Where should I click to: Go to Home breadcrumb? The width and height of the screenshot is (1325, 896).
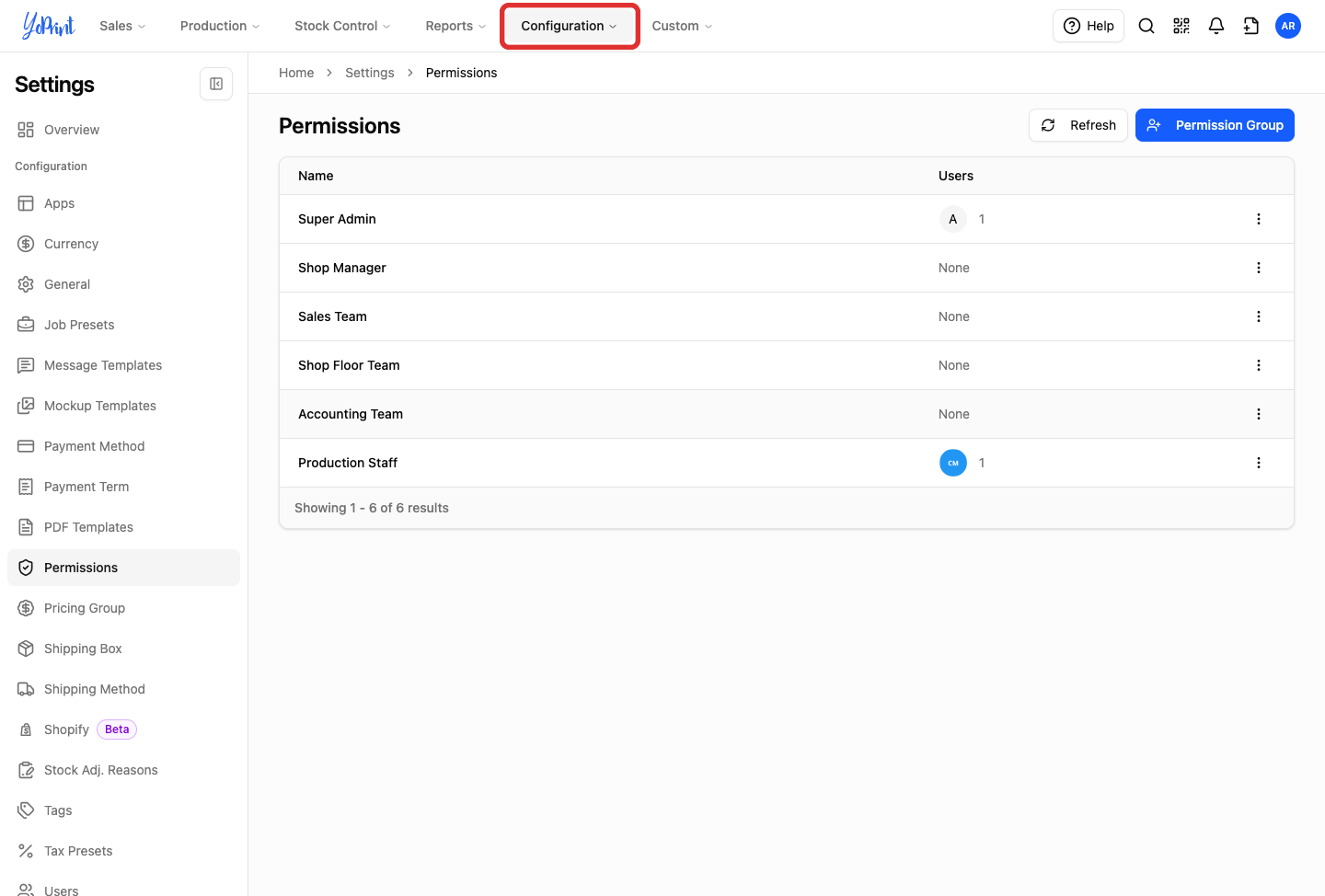[296, 73]
